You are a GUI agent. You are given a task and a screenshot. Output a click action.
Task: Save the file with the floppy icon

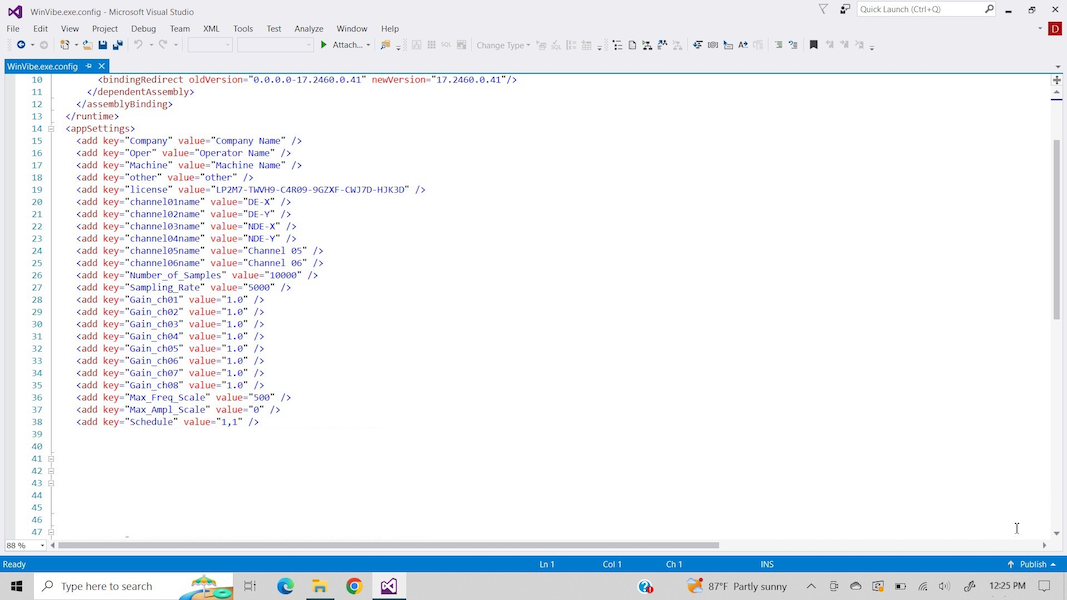click(x=103, y=45)
